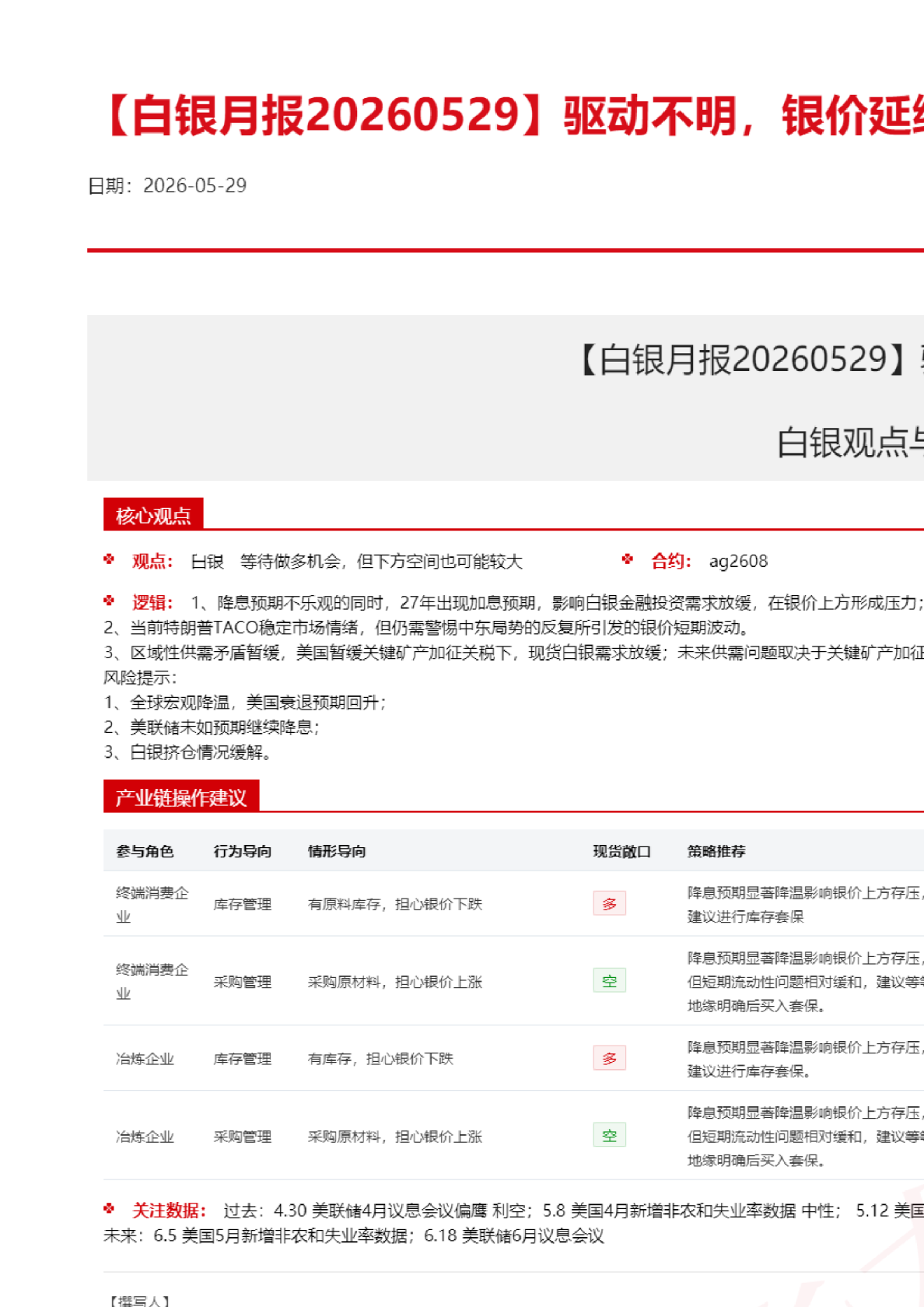The width and height of the screenshot is (924, 1307).
Task: Click cell 有原料库存，担心银价下跌
Action: [x=395, y=904]
